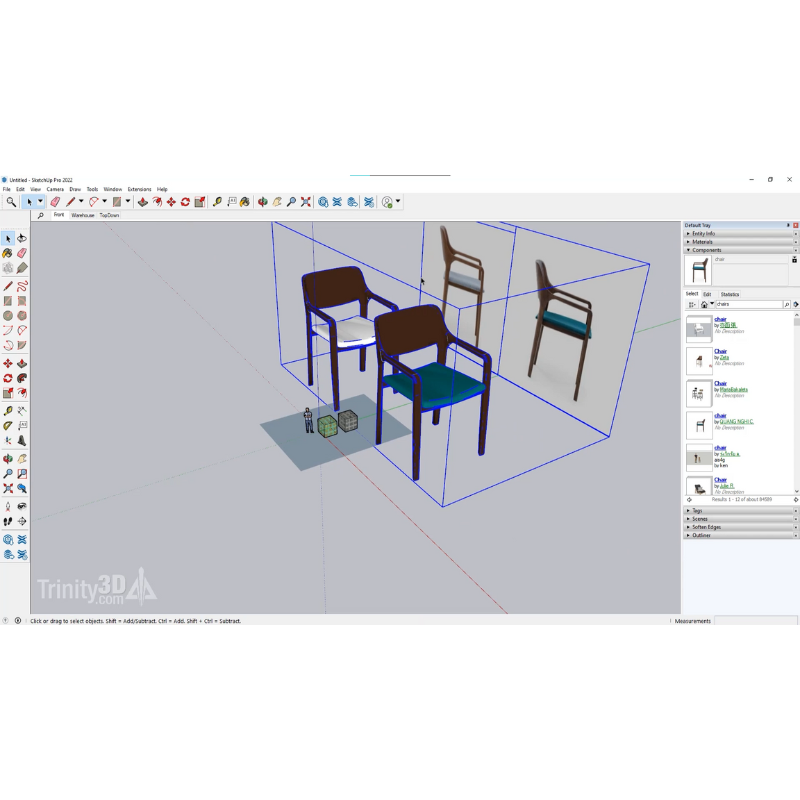Screen dimensions: 800x800
Task: Select the Paint Bucket tool in left toolbar
Action: [8, 254]
